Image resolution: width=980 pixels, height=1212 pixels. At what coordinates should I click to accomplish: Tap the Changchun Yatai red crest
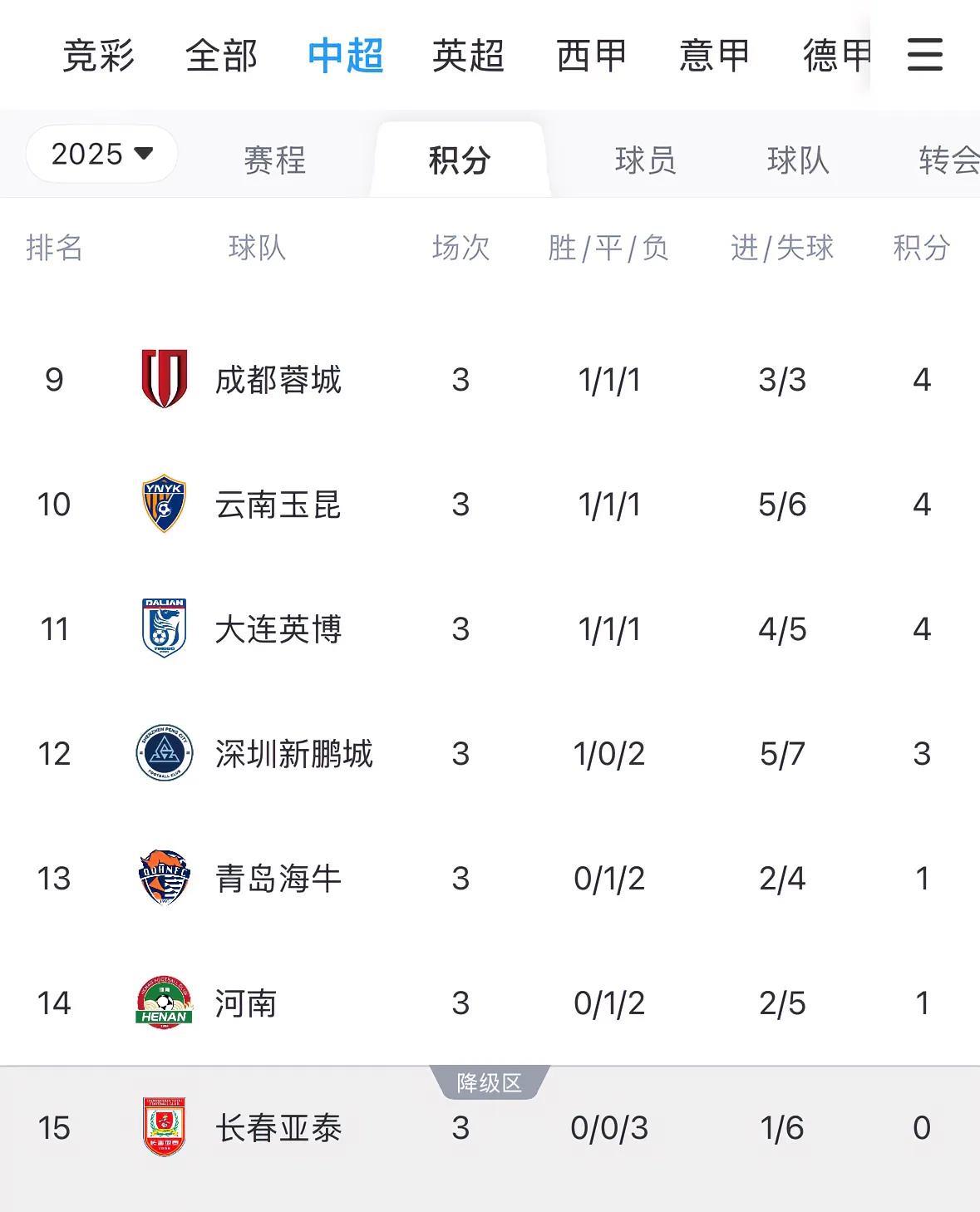164,1127
